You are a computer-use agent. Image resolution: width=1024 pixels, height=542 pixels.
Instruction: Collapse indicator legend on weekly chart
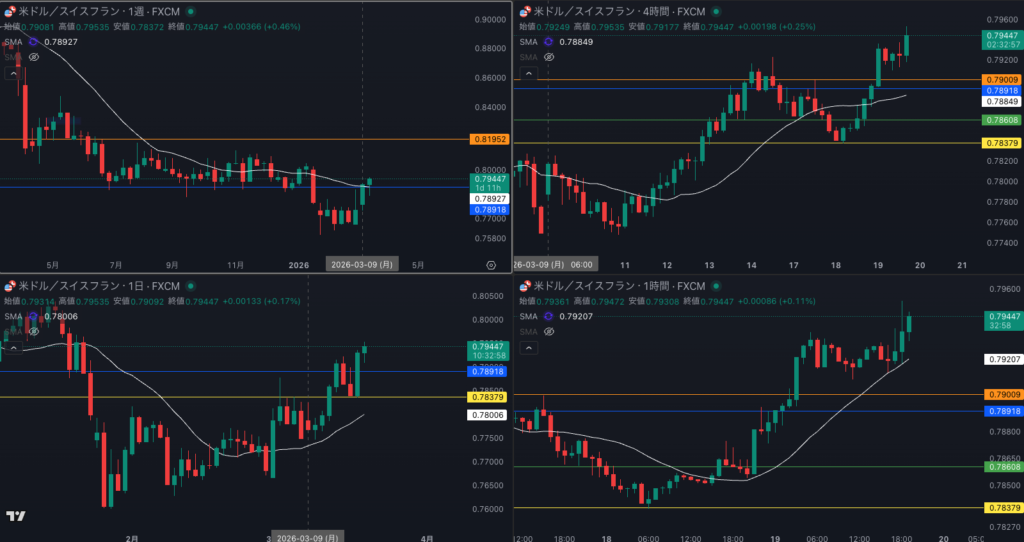coord(13,74)
